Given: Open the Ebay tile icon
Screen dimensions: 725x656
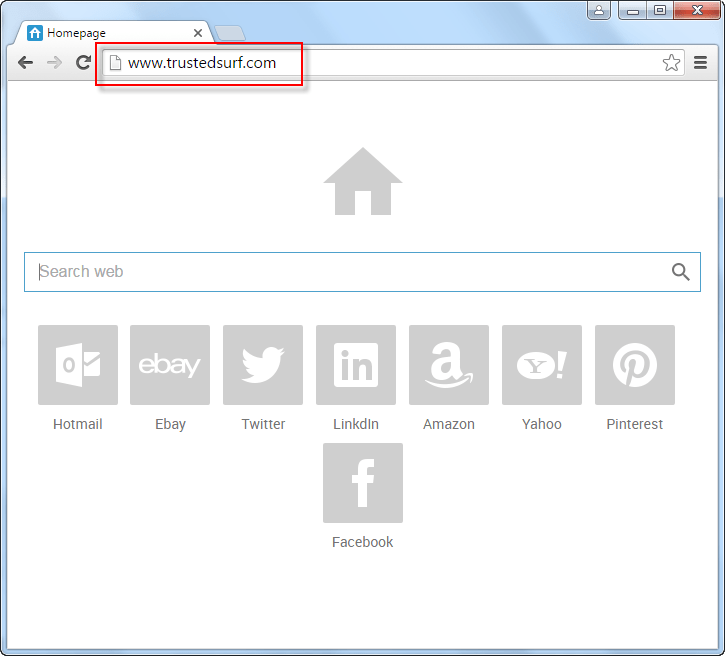Looking at the screenshot, I should coord(170,365).
